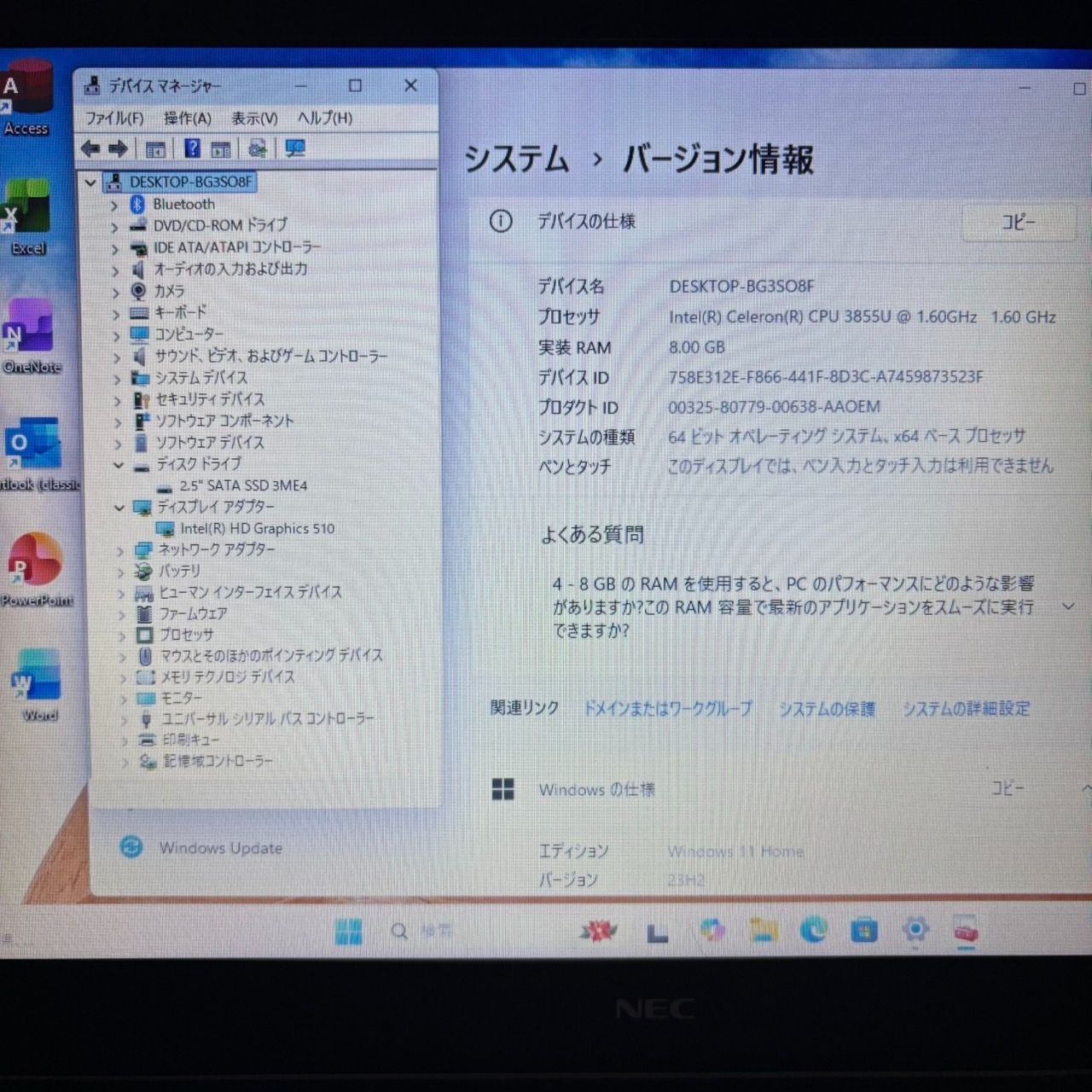Click the back navigation arrow in Device Manager
Image resolution: width=1092 pixels, height=1092 pixels.
91,148
